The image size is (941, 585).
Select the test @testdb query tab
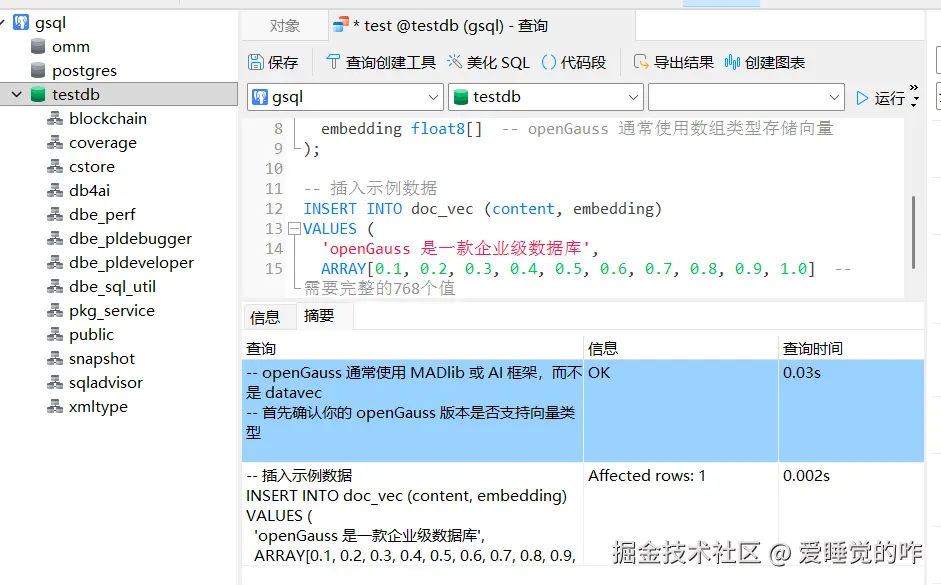(x=482, y=26)
